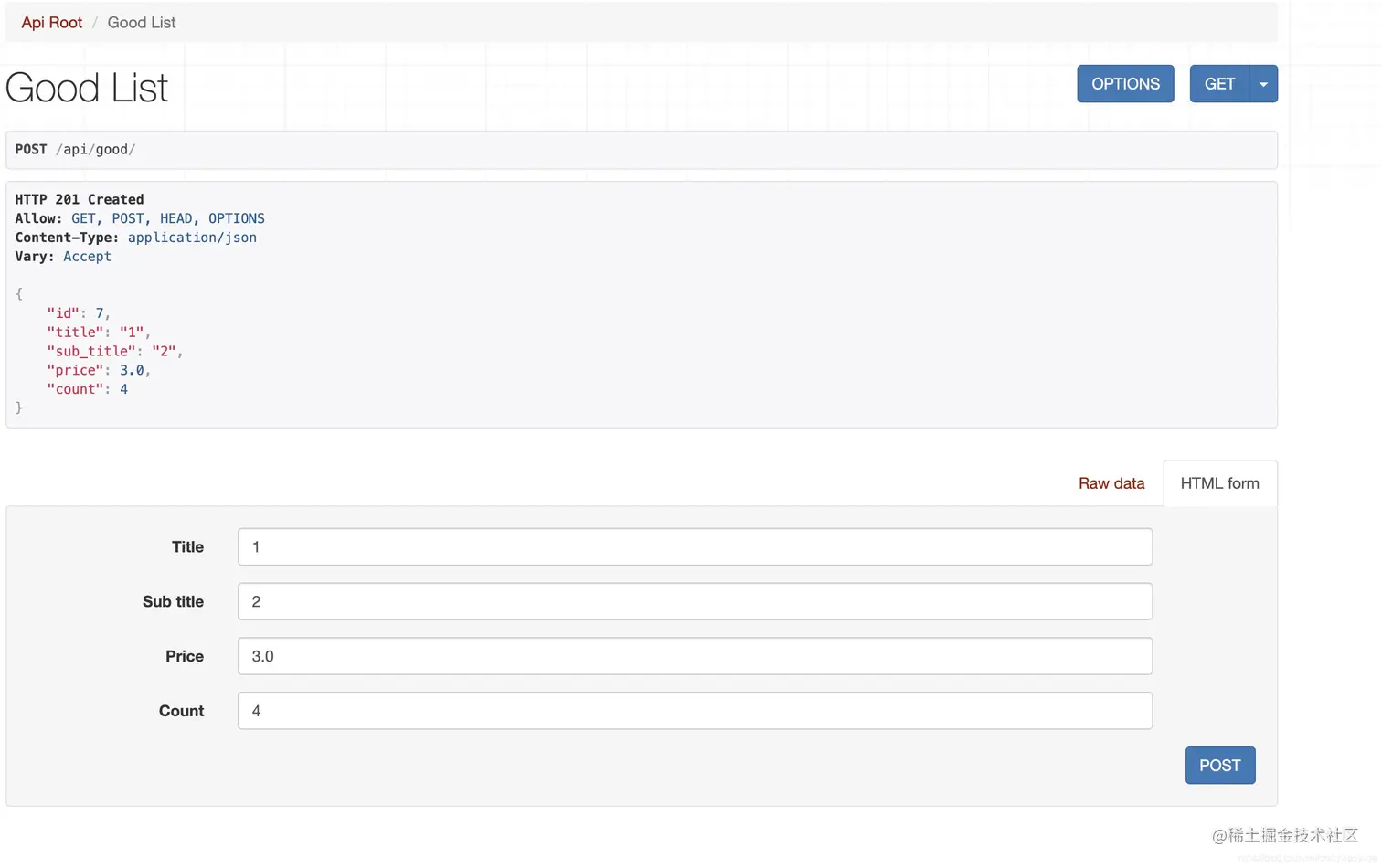Viewport: 1382px width, 868px height.
Task: Focus the Sub title input field
Action: [x=695, y=601]
